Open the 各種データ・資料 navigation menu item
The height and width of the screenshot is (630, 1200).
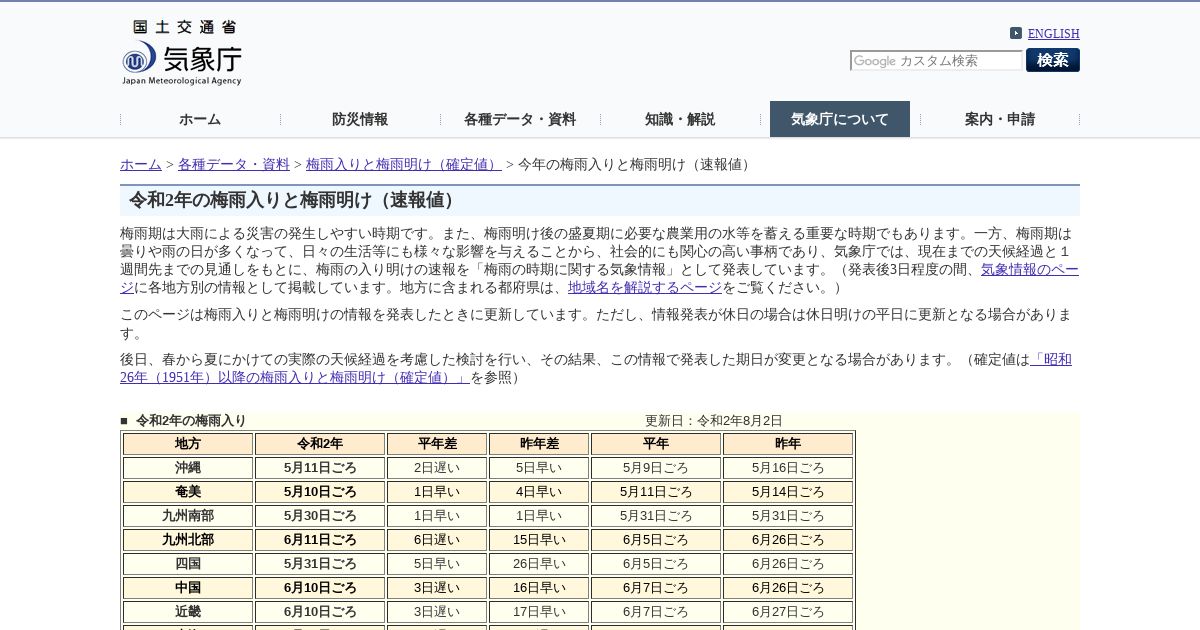pos(520,119)
